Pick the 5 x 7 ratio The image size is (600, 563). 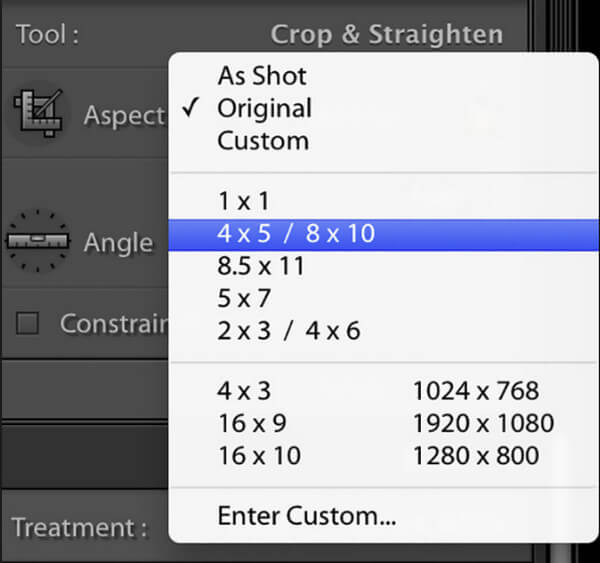pos(244,299)
